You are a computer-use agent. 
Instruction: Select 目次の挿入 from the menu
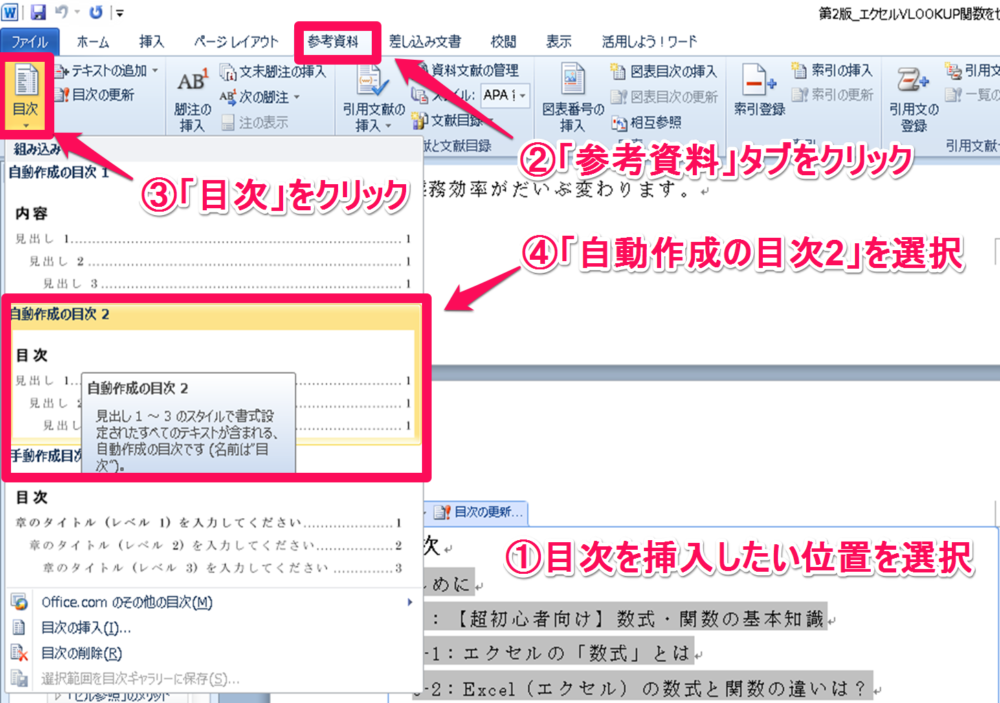[x=86, y=628]
